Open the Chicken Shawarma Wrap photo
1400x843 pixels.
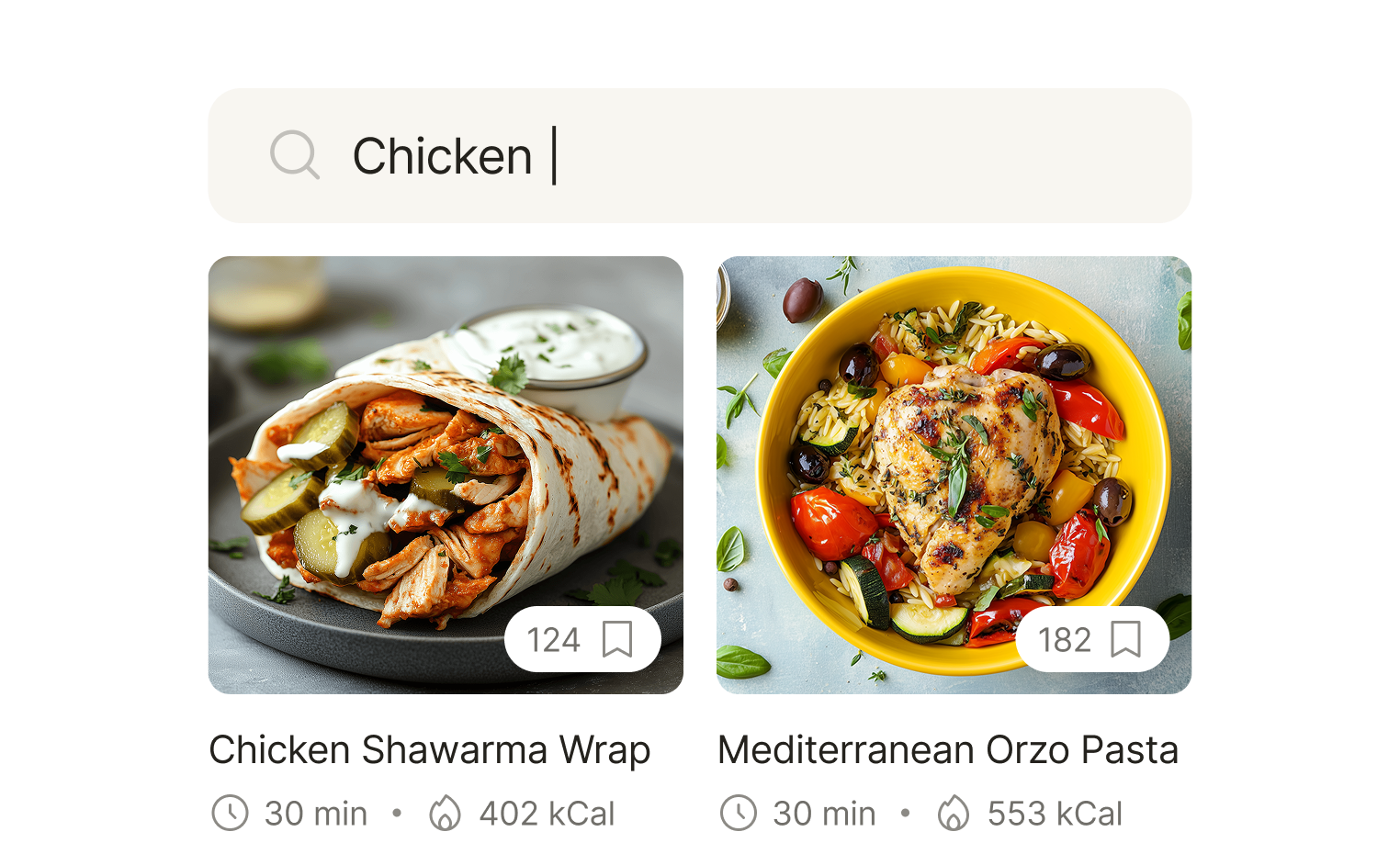pos(446,475)
